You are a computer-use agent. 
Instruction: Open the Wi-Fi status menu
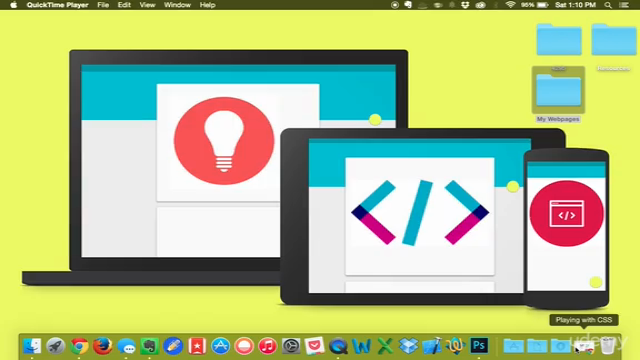click(x=510, y=5)
